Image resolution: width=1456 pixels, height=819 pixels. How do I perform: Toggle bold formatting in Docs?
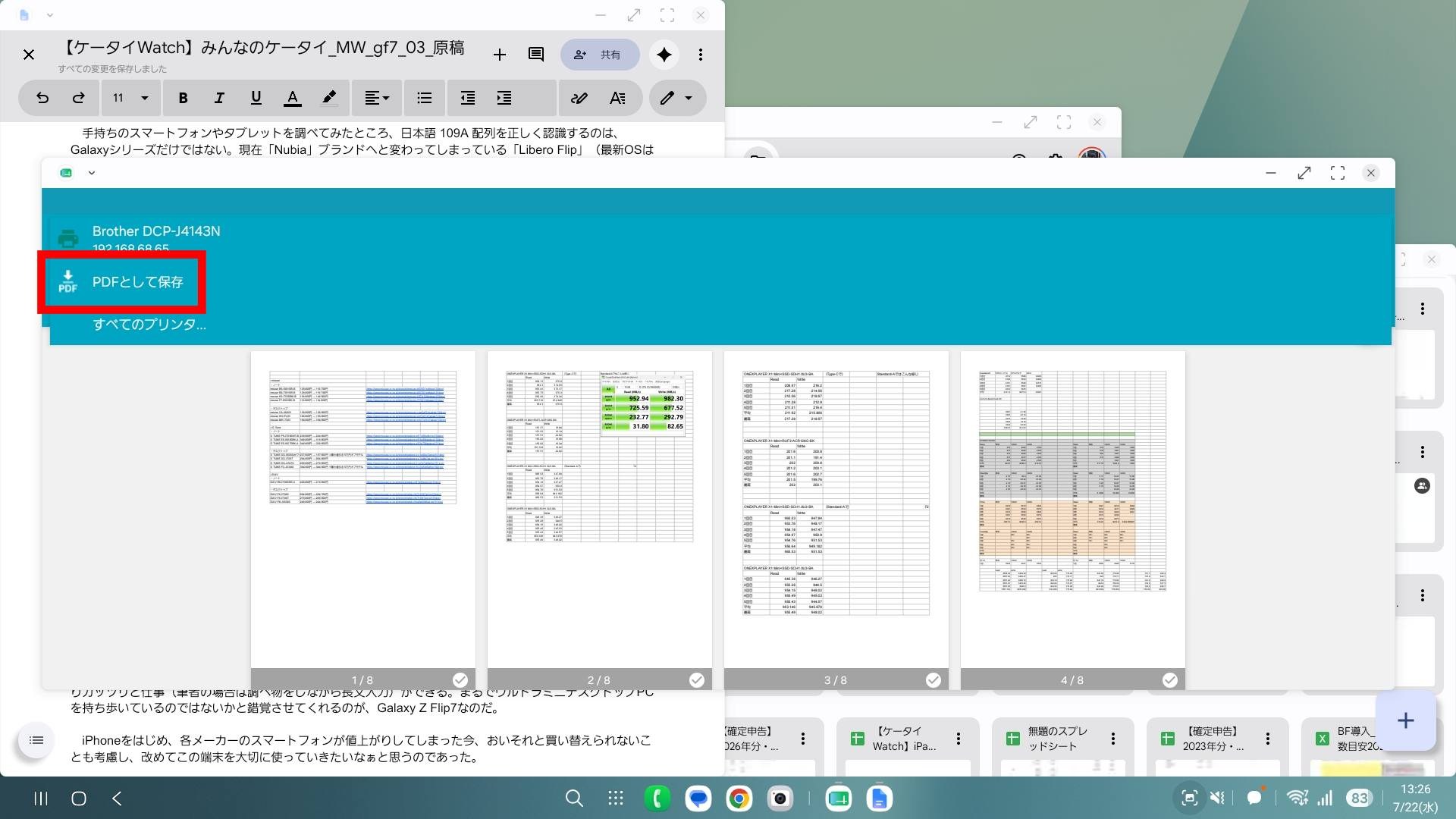(183, 98)
